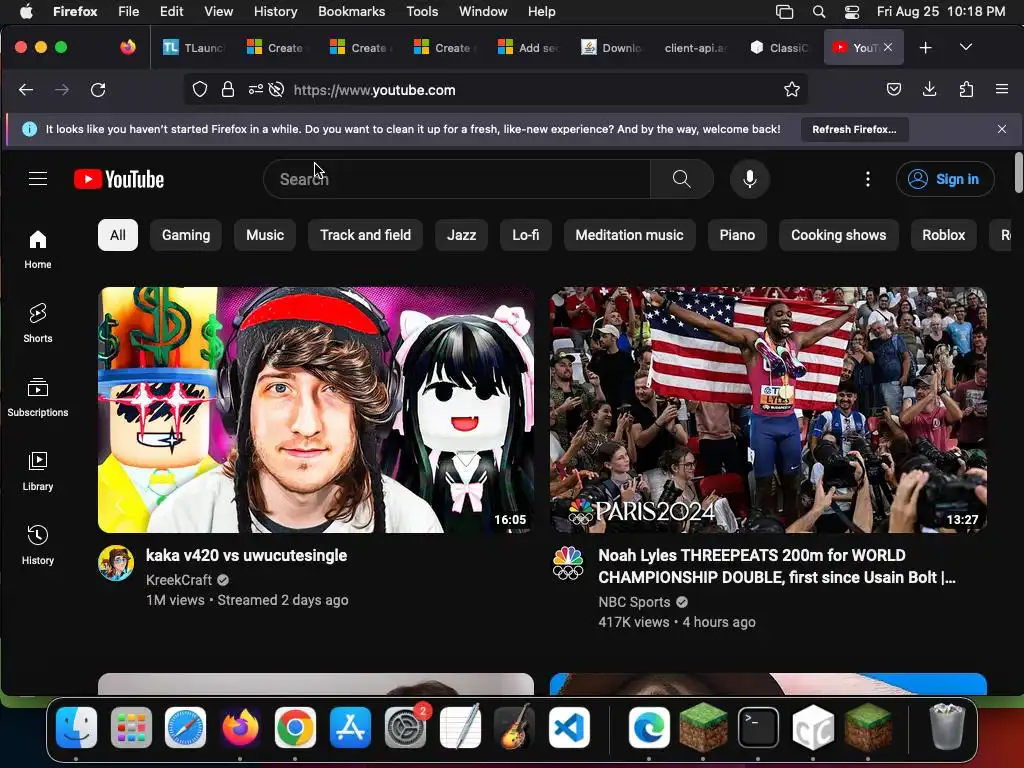Select the Track and field chip
Image resolution: width=1024 pixels, height=768 pixels.
(x=366, y=235)
